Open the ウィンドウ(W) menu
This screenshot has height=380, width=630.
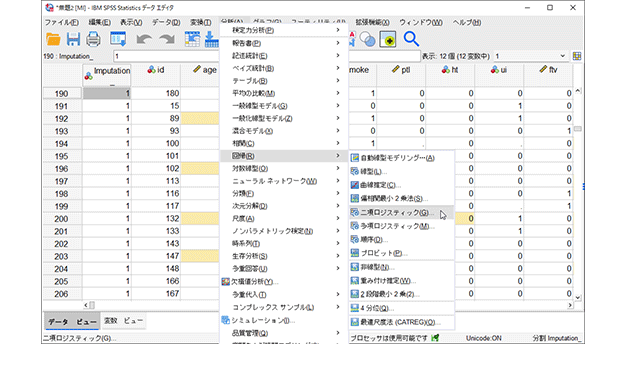[x=421, y=22]
